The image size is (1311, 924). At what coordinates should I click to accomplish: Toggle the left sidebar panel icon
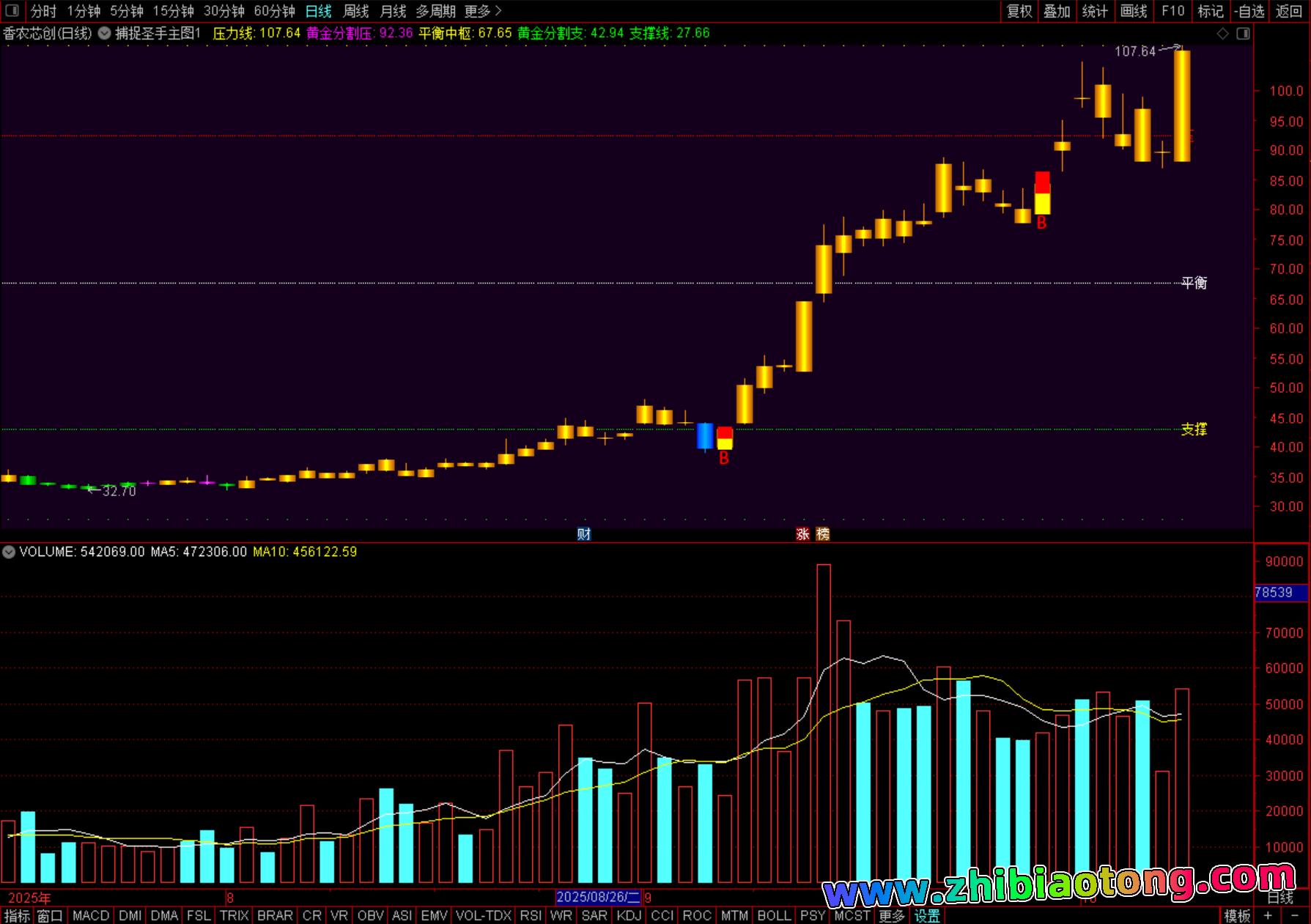12,10
